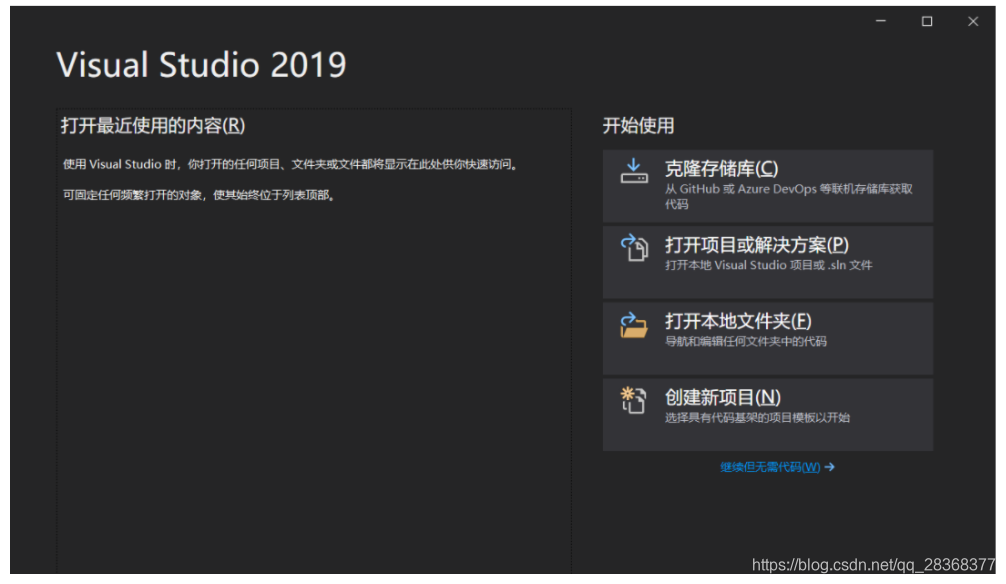Open 克隆存储库(C) option
The height and width of the screenshot is (584, 1006).
point(767,186)
